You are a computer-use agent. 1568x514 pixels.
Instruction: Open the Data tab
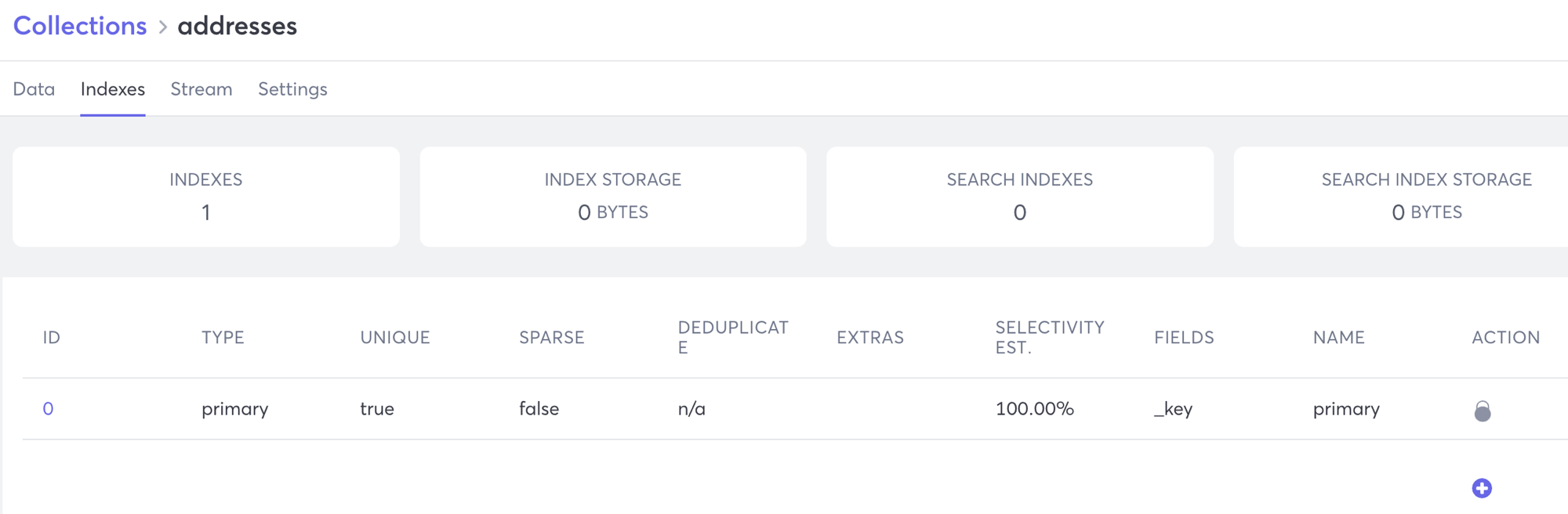(33, 89)
